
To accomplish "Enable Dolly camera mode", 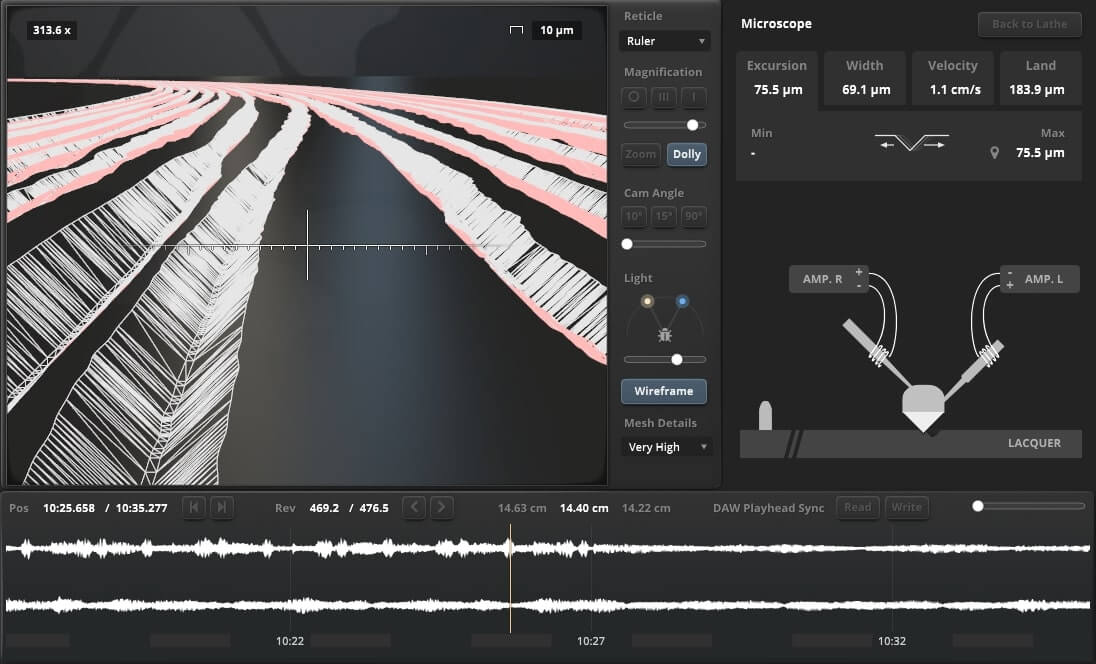I will click(686, 154).
